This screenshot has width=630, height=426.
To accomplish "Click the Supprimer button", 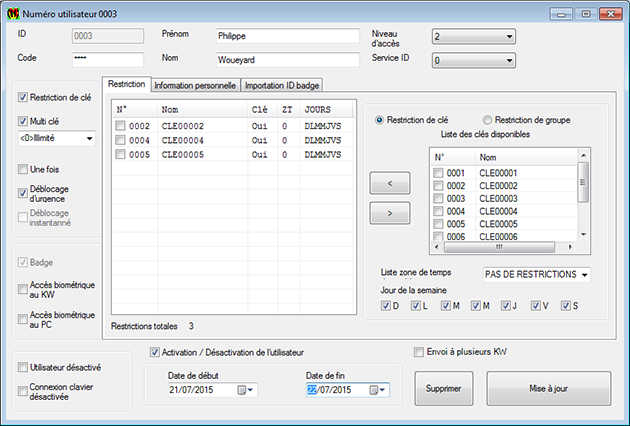I will coord(444,388).
